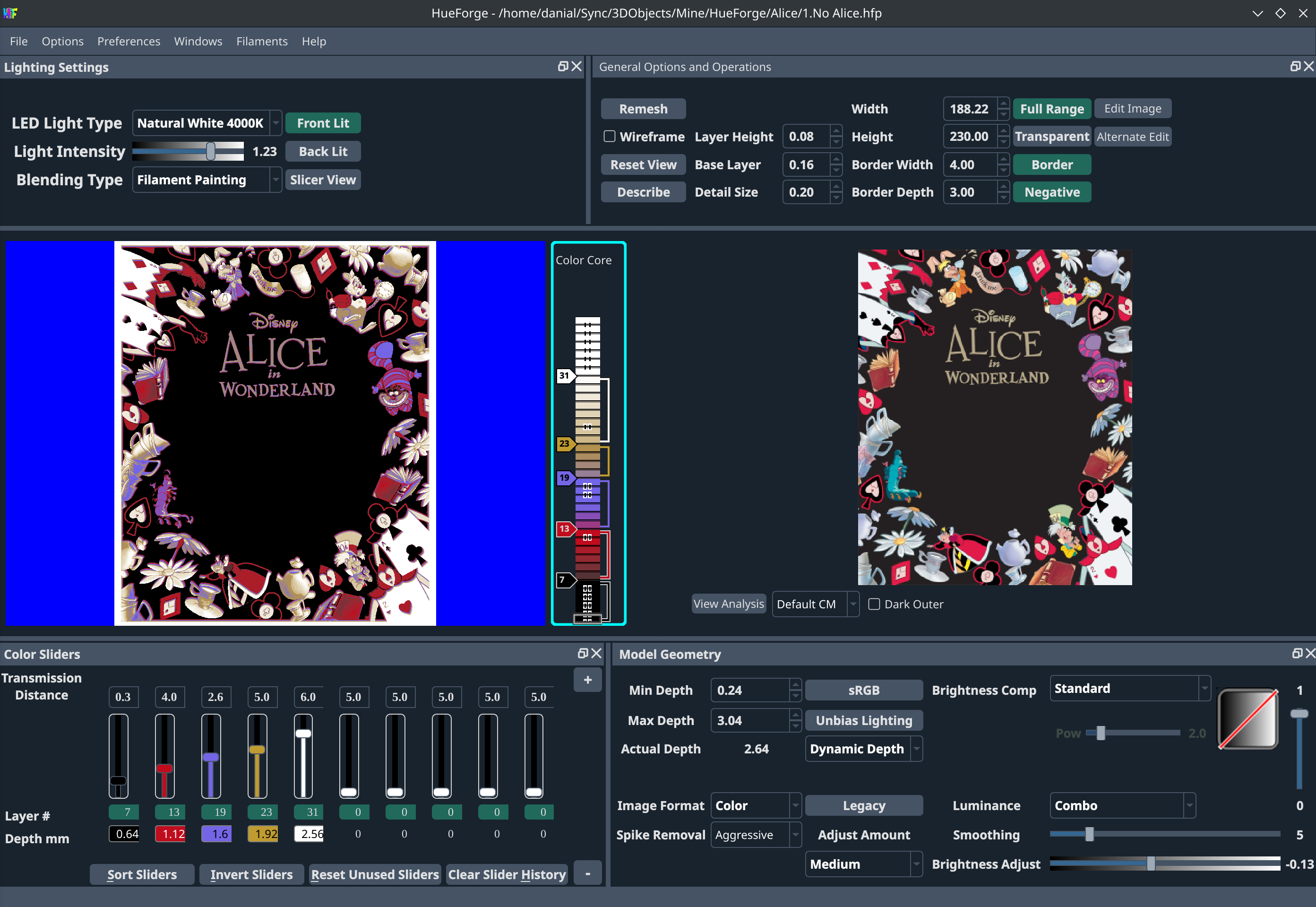Open the Filaments menu

[x=262, y=42]
